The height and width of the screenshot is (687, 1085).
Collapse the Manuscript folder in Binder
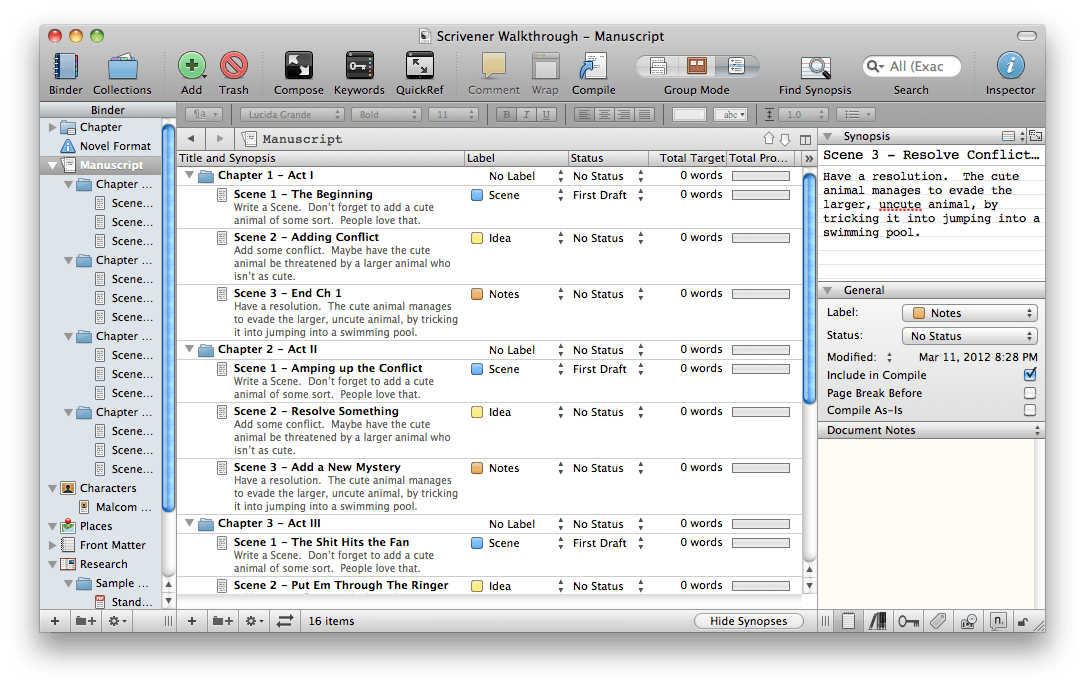(x=53, y=165)
